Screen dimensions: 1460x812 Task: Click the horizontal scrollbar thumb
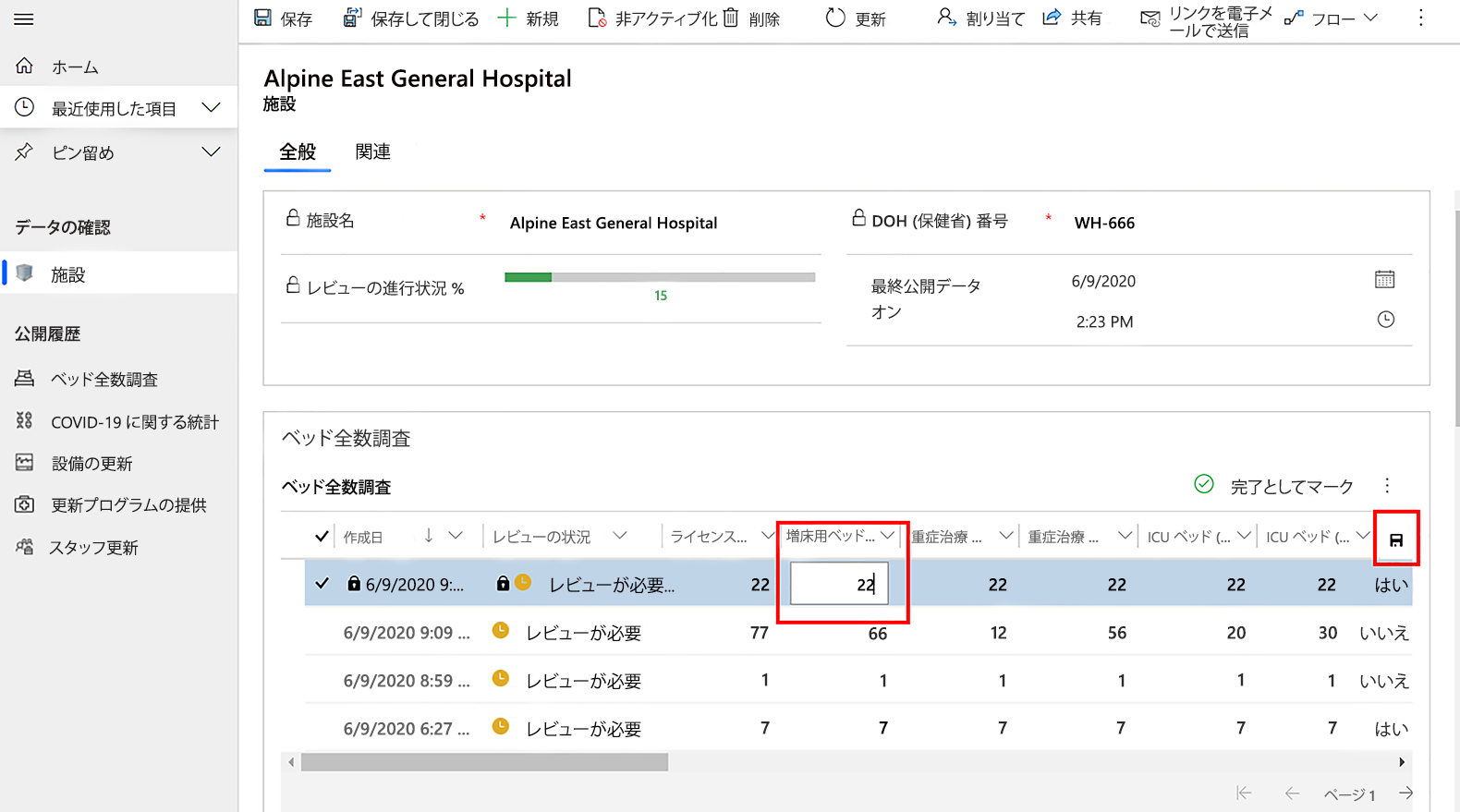pos(484,762)
